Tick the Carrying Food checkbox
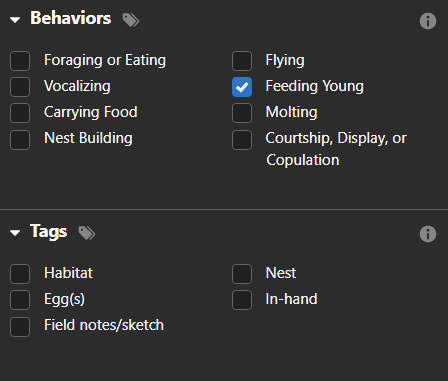 click(x=20, y=113)
